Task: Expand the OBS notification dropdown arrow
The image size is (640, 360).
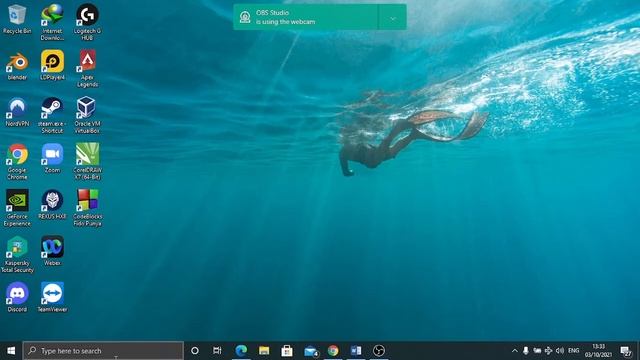Action: pyautogui.click(x=393, y=18)
